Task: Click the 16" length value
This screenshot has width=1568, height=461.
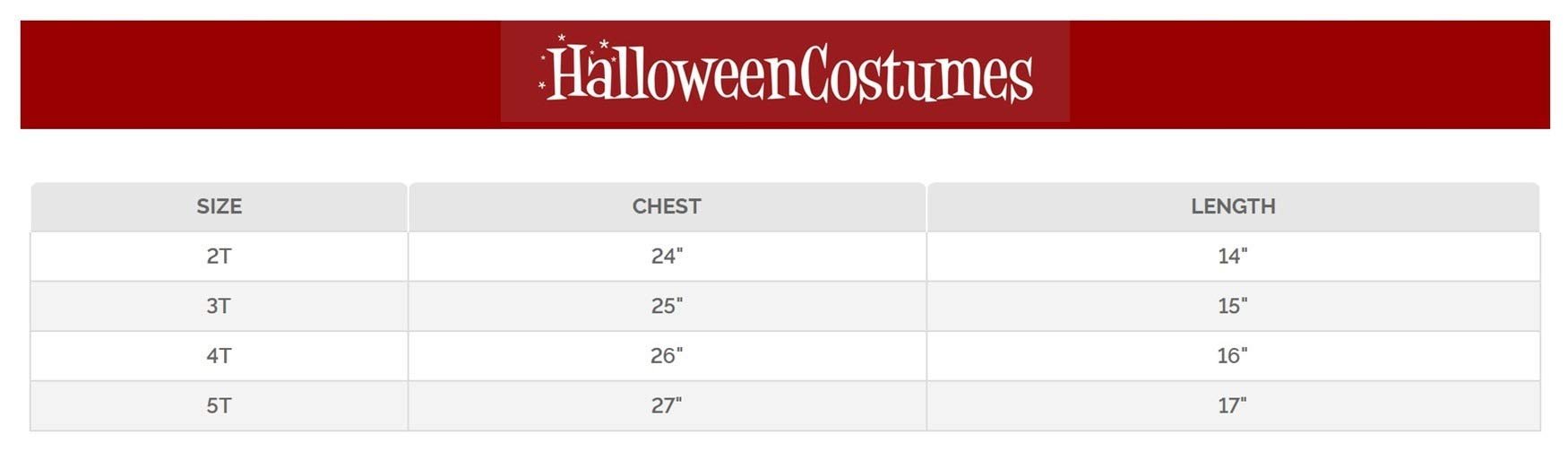Action: 1233,356
